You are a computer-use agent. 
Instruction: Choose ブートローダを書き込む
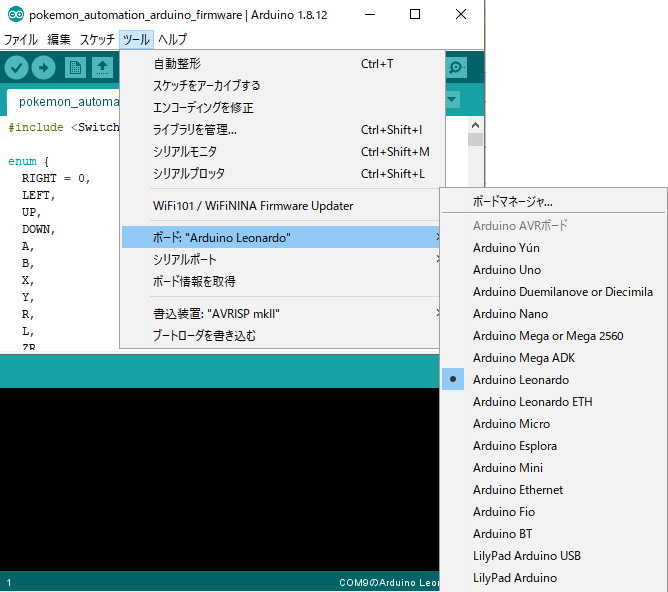tap(281, 336)
